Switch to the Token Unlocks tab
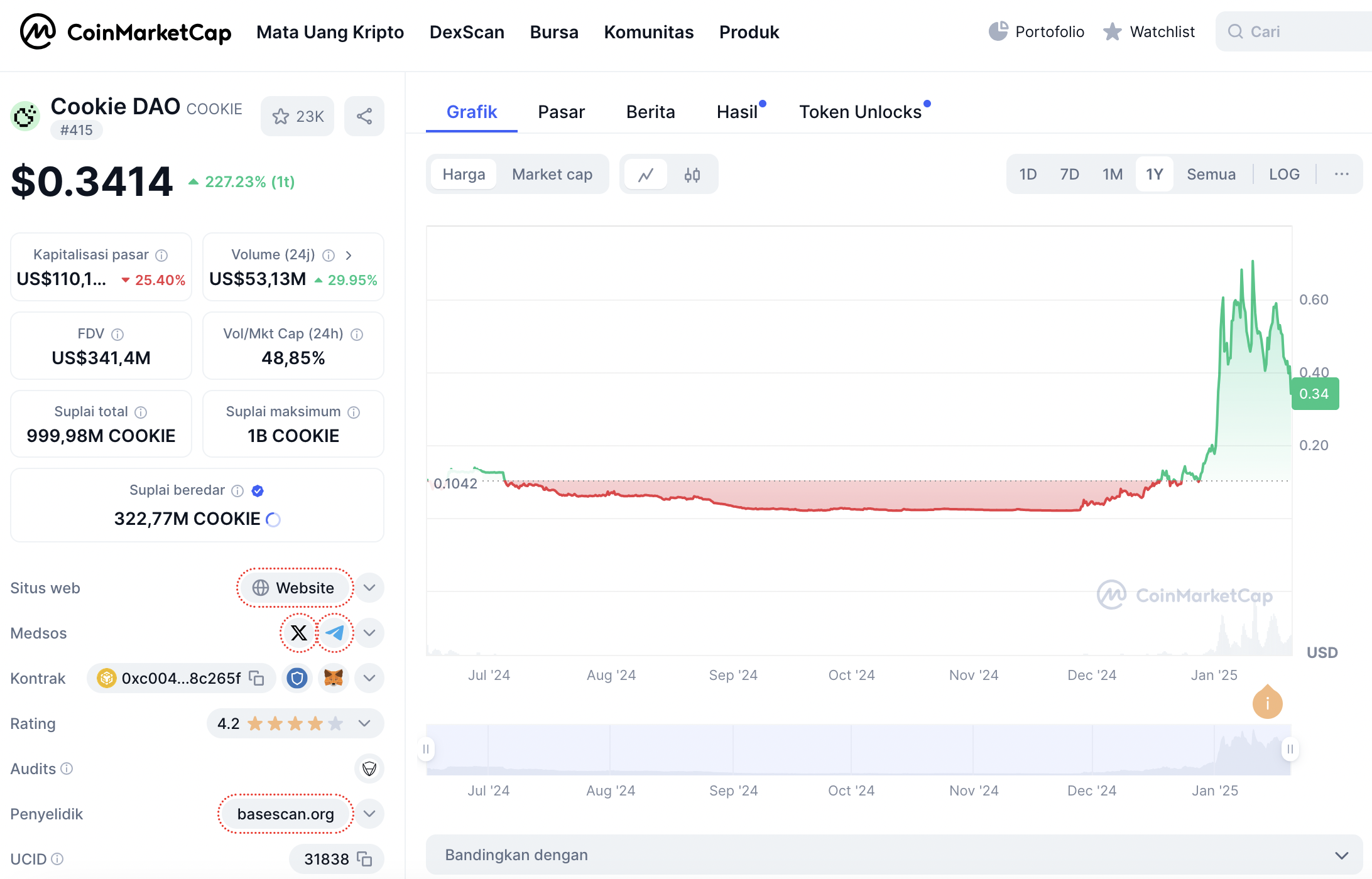Viewport: 1372px width, 879px height. [859, 111]
